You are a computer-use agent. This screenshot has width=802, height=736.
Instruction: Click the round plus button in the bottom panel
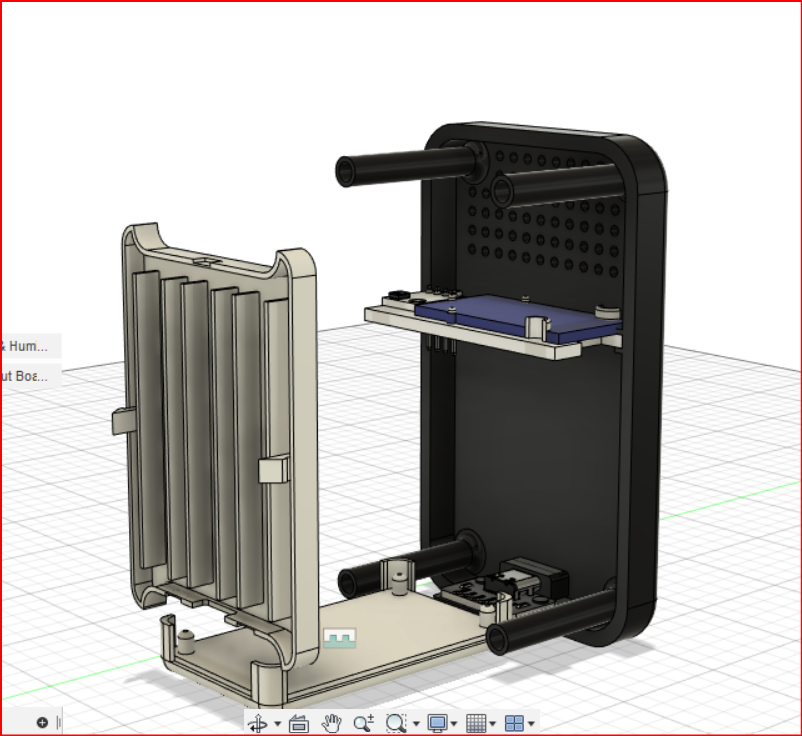point(42,722)
